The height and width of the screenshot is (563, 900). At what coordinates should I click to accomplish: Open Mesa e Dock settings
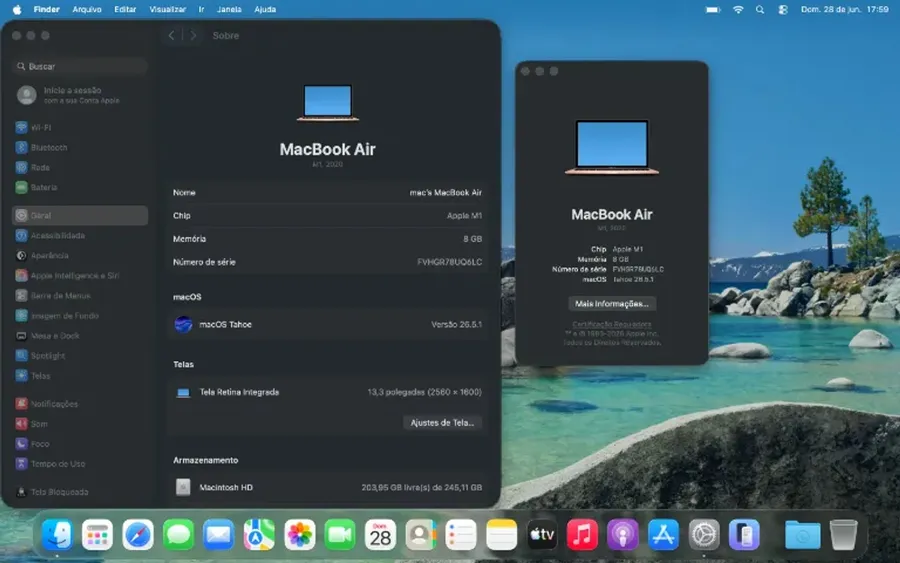tap(80, 336)
